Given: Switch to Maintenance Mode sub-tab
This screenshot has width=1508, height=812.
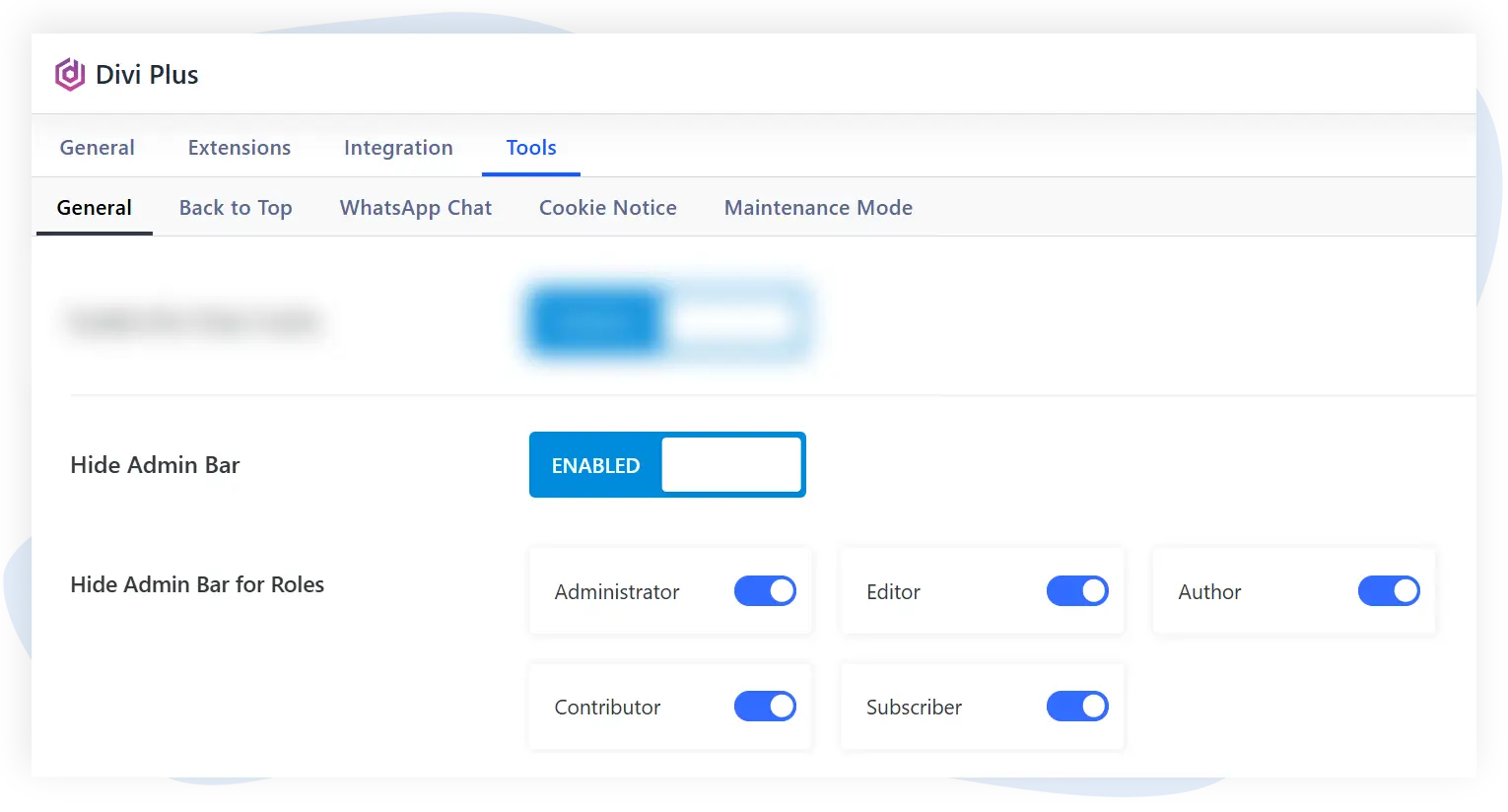Looking at the screenshot, I should point(818,208).
